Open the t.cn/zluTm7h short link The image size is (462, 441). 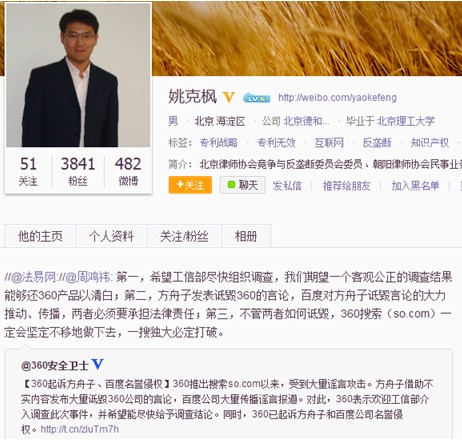tap(80, 429)
